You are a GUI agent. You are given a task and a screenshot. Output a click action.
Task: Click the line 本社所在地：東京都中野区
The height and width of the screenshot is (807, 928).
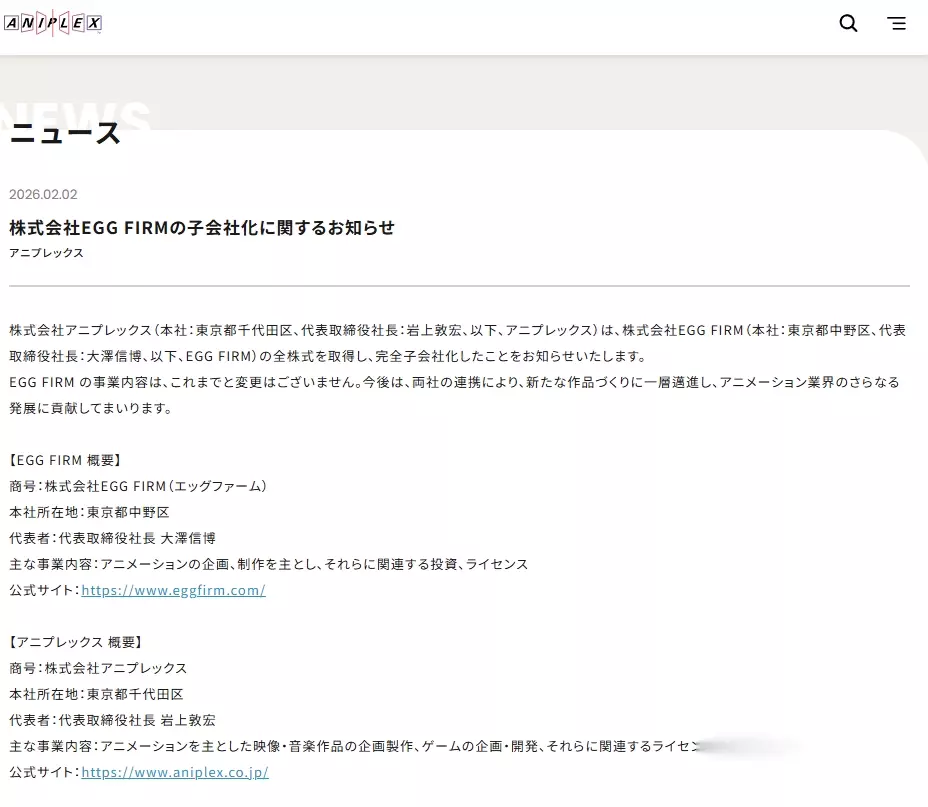tap(89, 512)
